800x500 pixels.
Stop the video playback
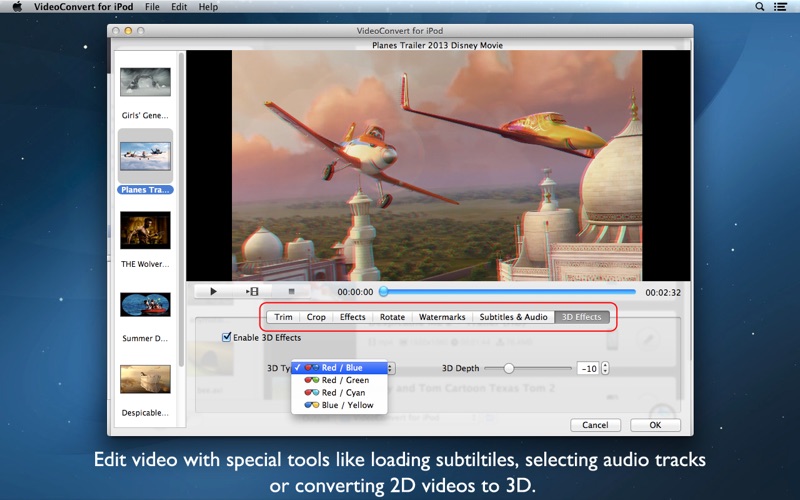point(291,291)
